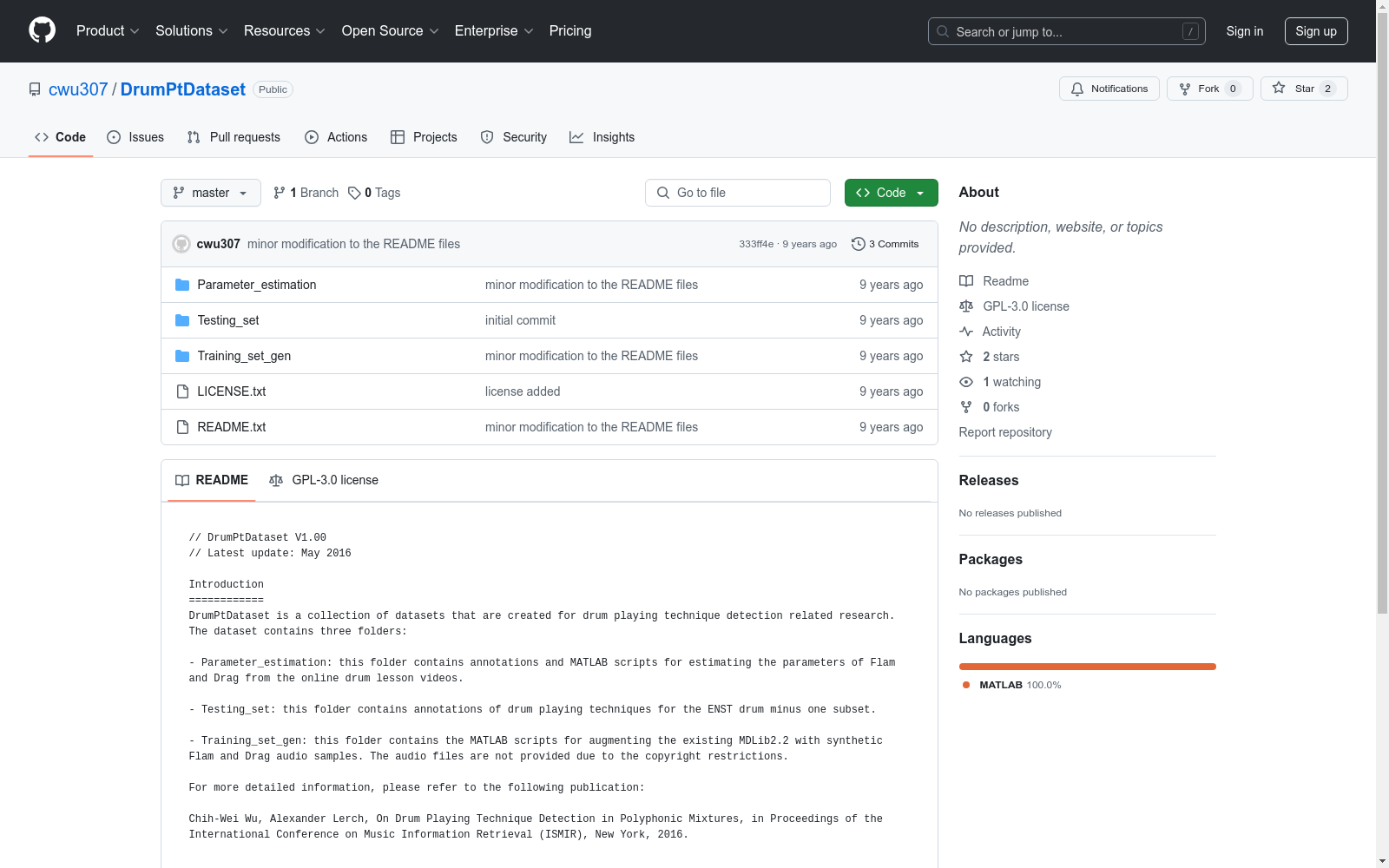1389x868 pixels.
Task: Expand the Solutions menu
Action: pos(191,31)
